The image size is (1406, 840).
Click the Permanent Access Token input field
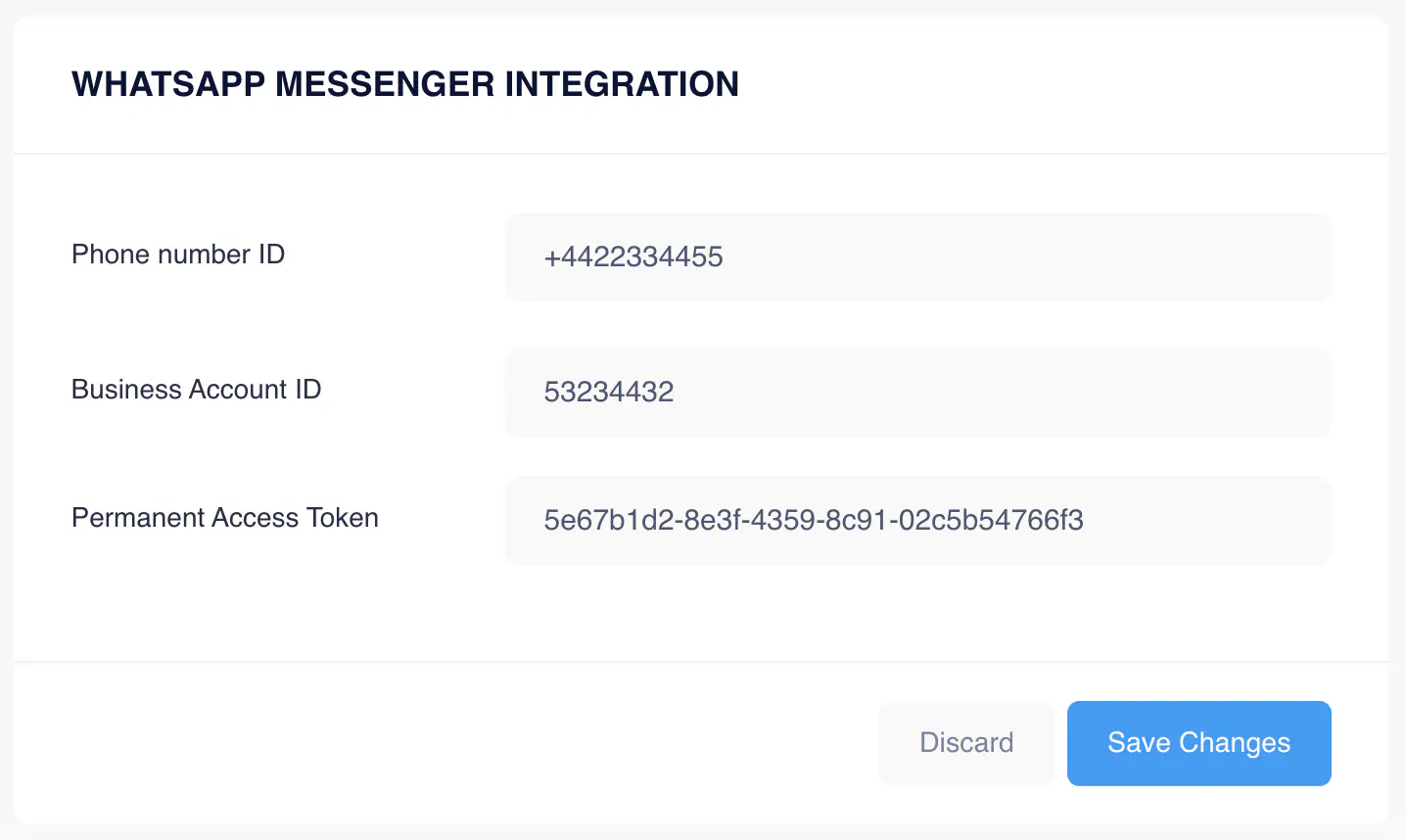coord(917,520)
